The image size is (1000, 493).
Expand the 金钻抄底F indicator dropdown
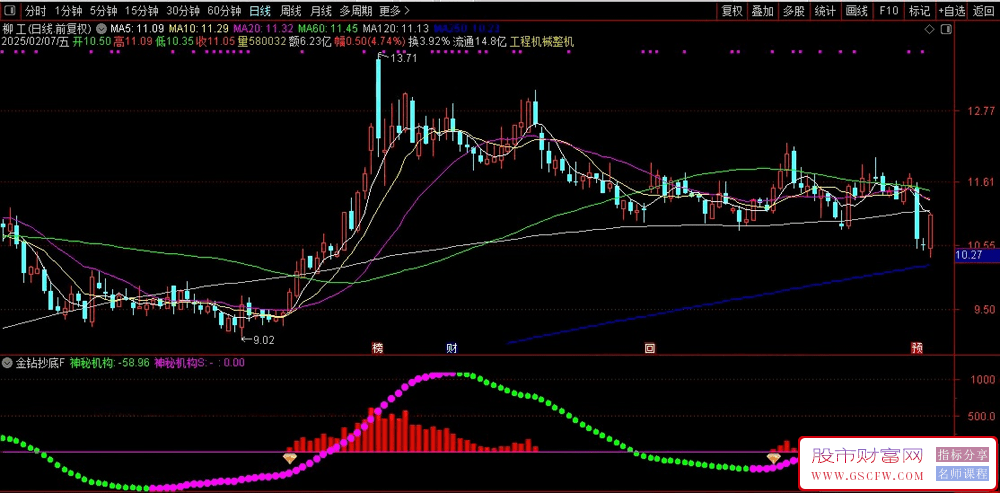8,362
